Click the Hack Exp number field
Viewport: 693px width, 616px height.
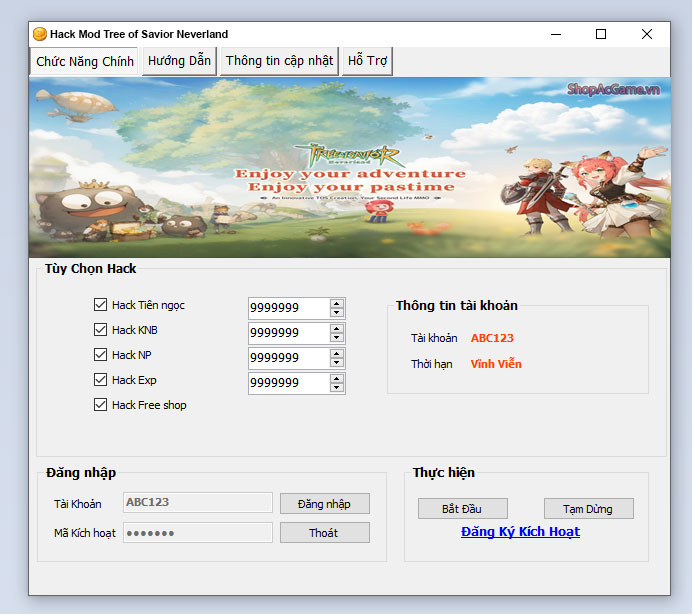(289, 383)
